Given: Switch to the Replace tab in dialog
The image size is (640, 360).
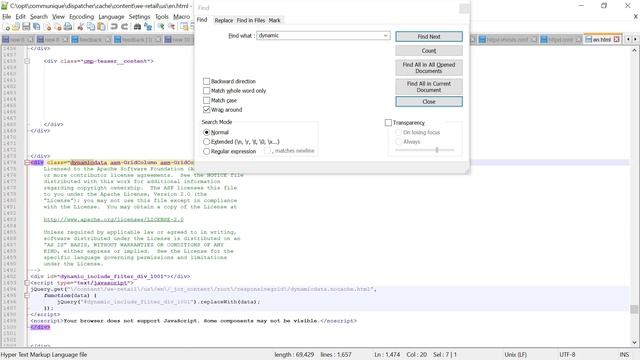Looking at the screenshot, I should 224,20.
